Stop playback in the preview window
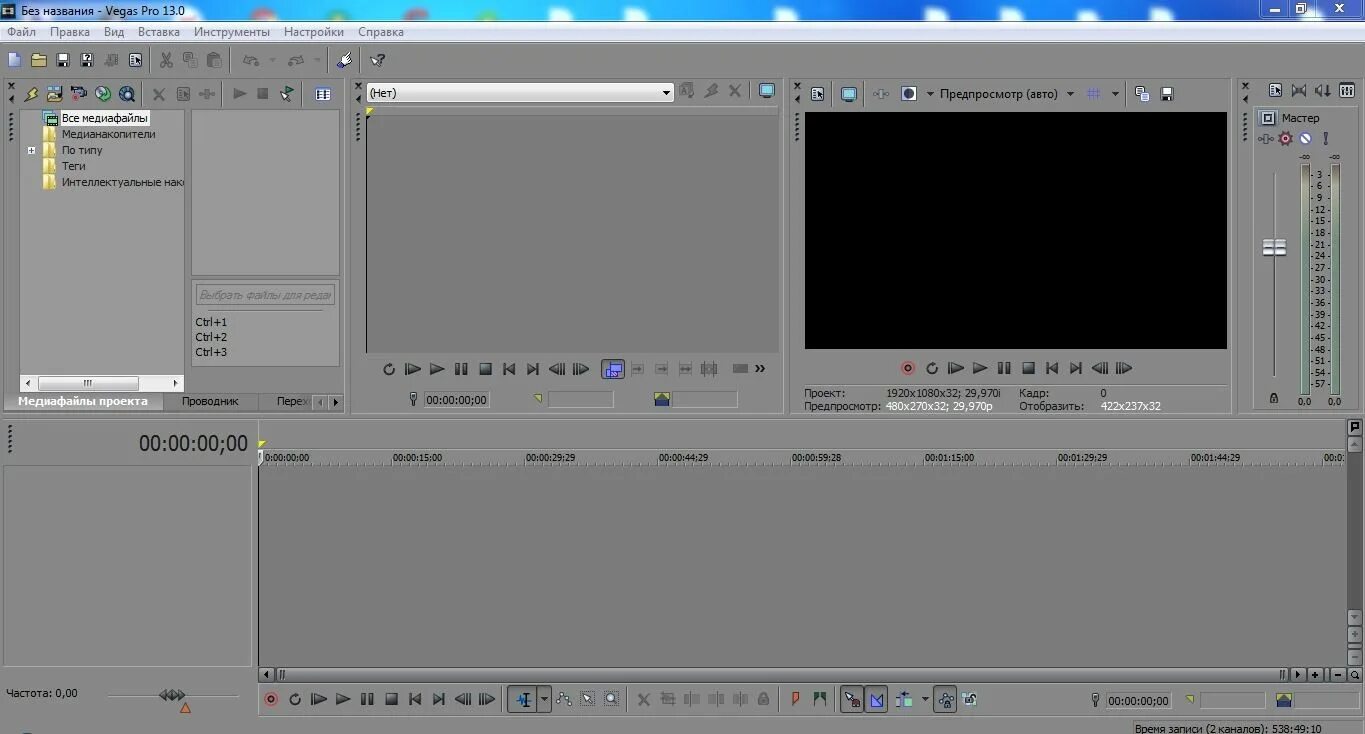 coord(1028,368)
